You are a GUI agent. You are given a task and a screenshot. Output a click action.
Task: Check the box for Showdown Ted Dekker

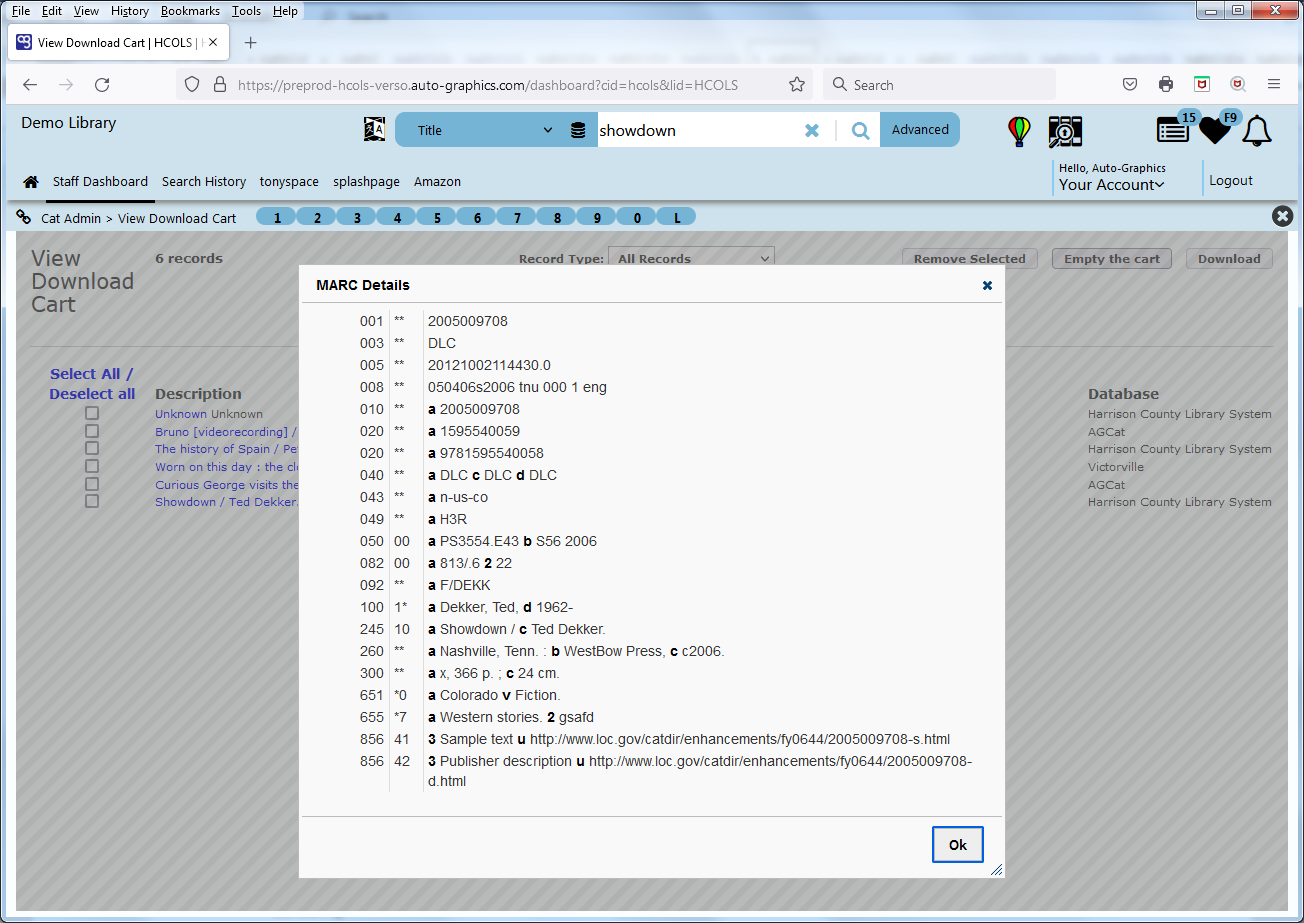[x=92, y=501]
